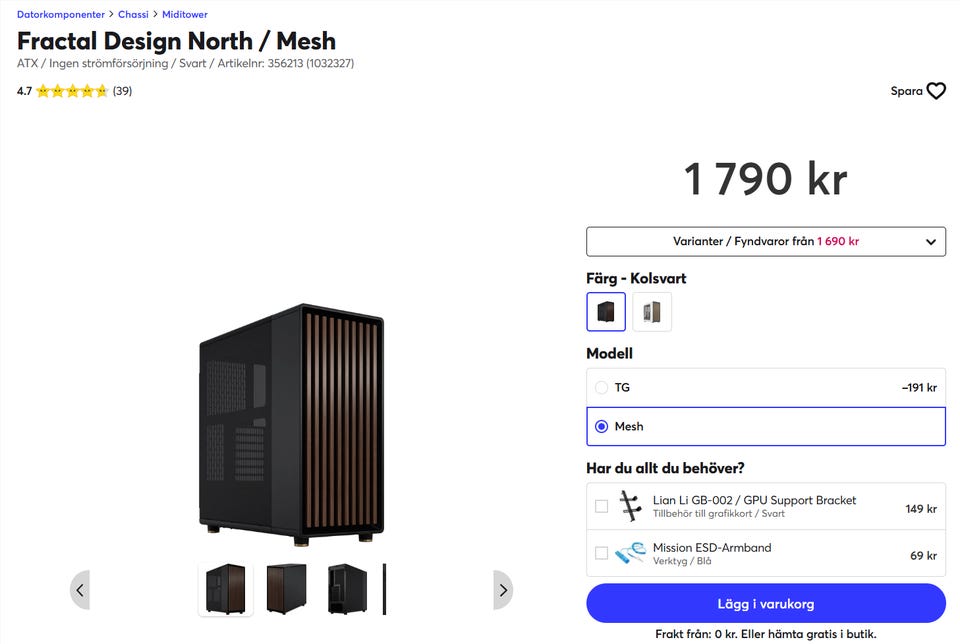Choose the white chassis color swatch

click(x=652, y=312)
